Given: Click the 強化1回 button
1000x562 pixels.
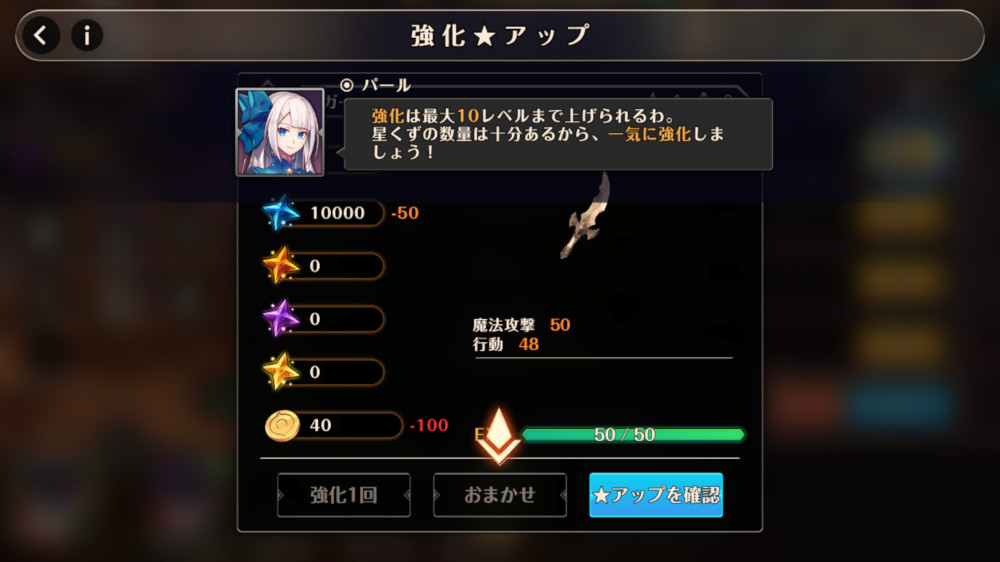Looking at the screenshot, I should 344,495.
